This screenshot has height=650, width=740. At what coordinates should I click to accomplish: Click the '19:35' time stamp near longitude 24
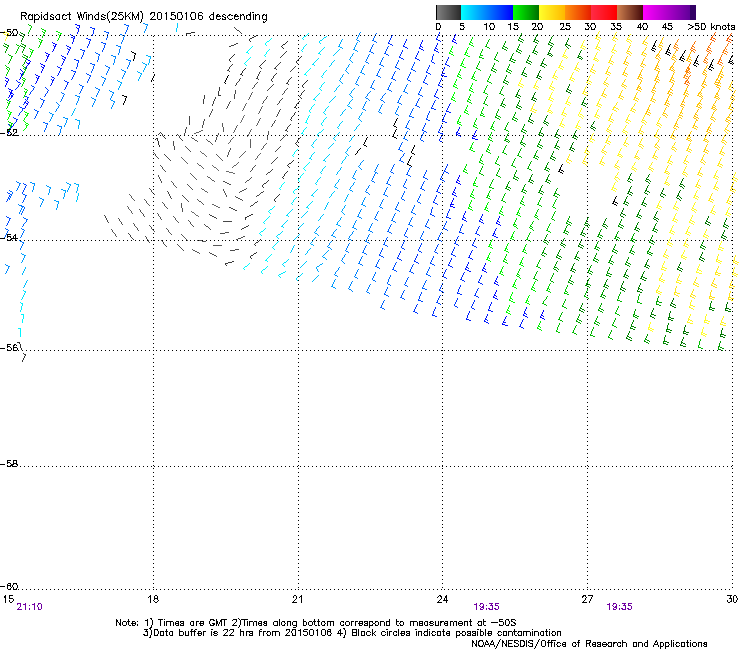point(487,607)
